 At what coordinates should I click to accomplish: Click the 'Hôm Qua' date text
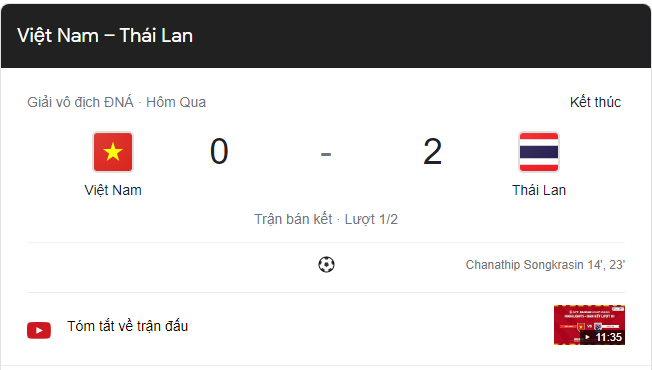(176, 102)
